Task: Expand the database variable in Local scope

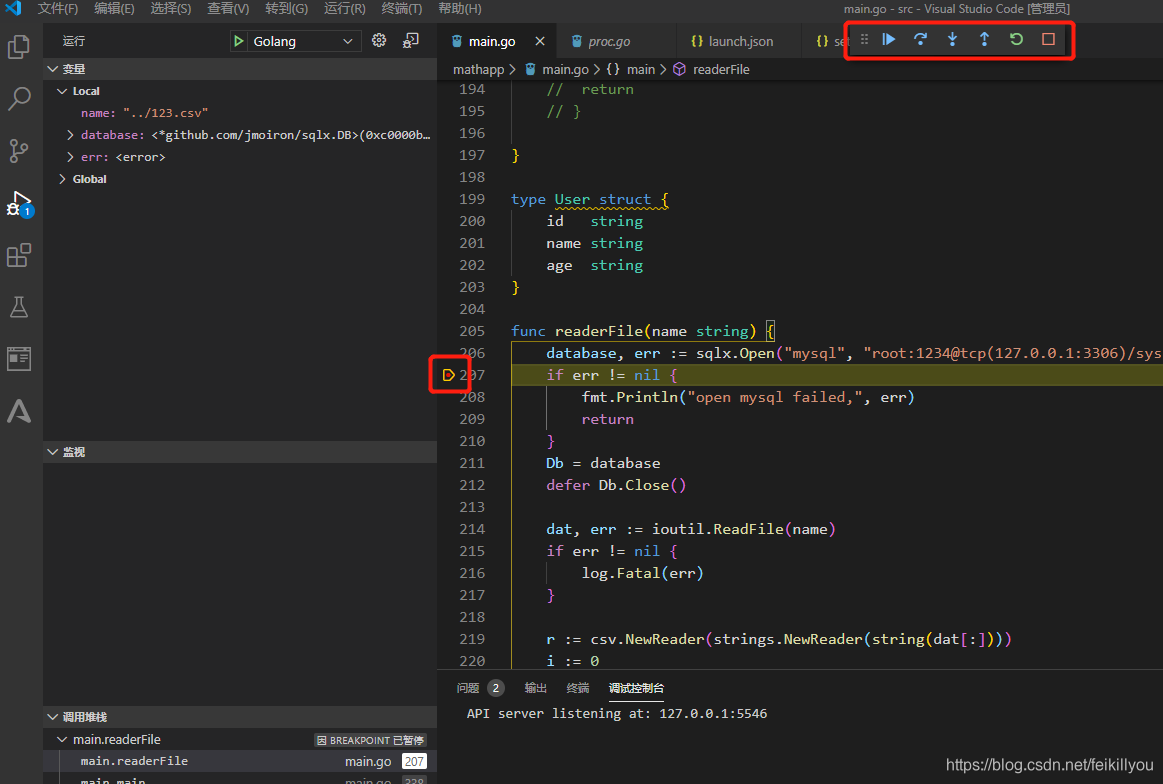Action: [x=71, y=134]
